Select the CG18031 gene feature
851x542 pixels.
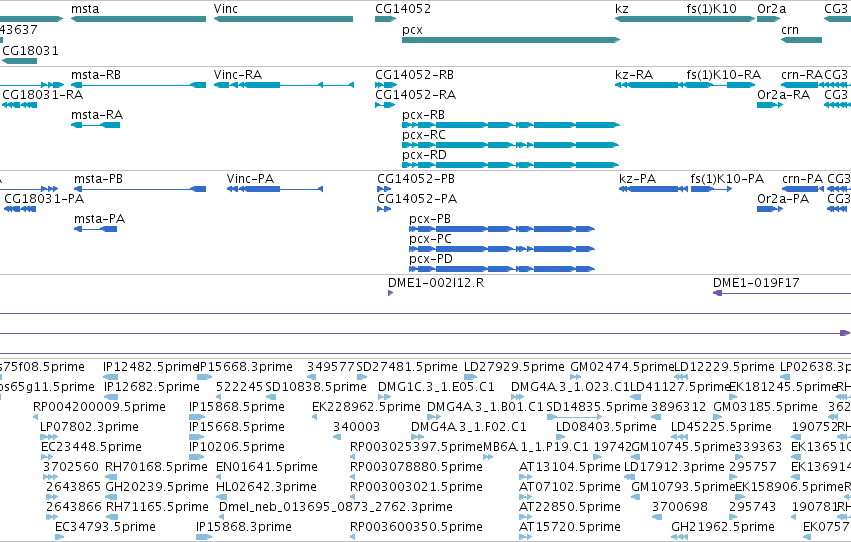(x=20, y=61)
